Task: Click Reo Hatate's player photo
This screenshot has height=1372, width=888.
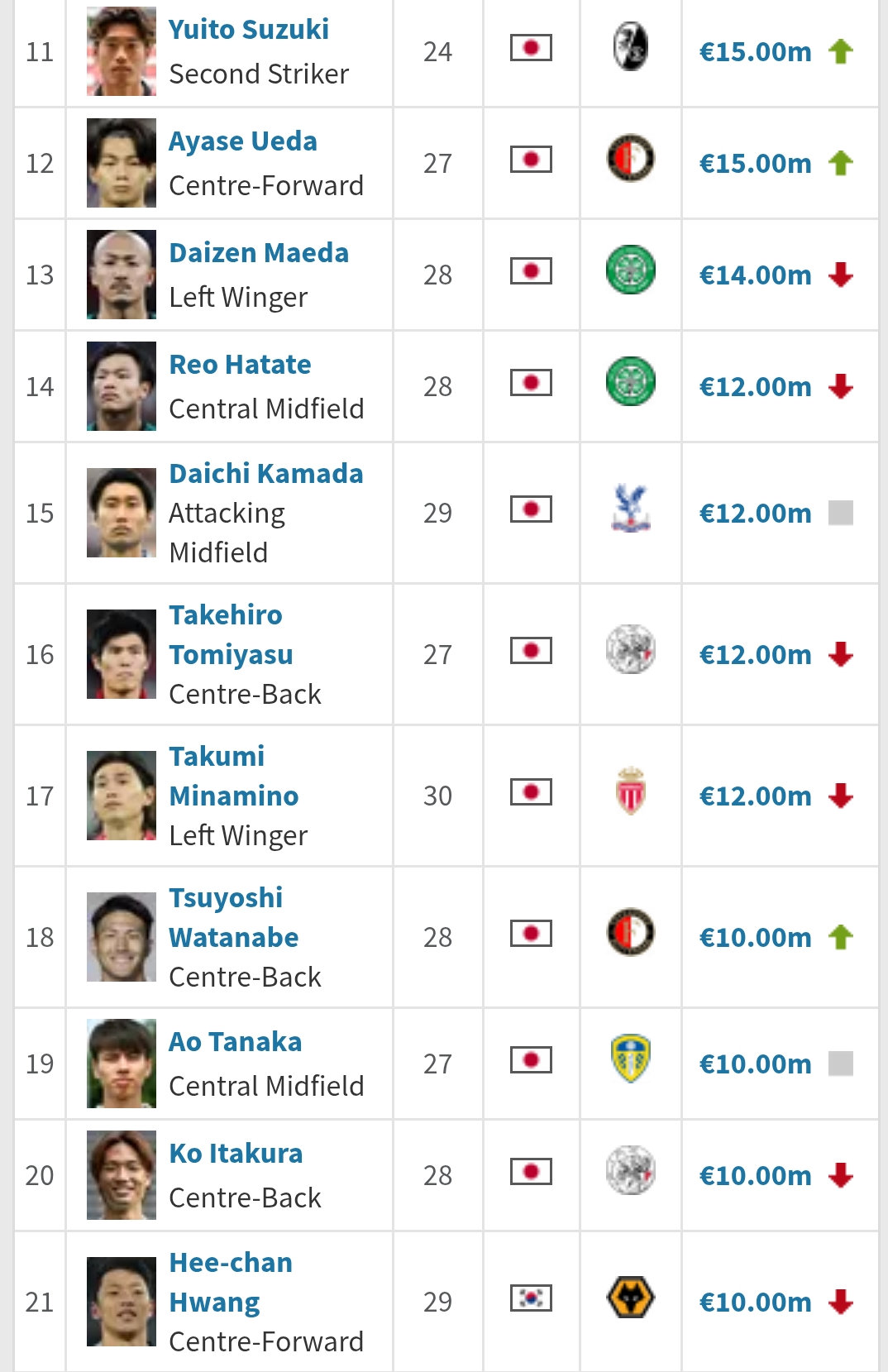Action: coord(122,386)
